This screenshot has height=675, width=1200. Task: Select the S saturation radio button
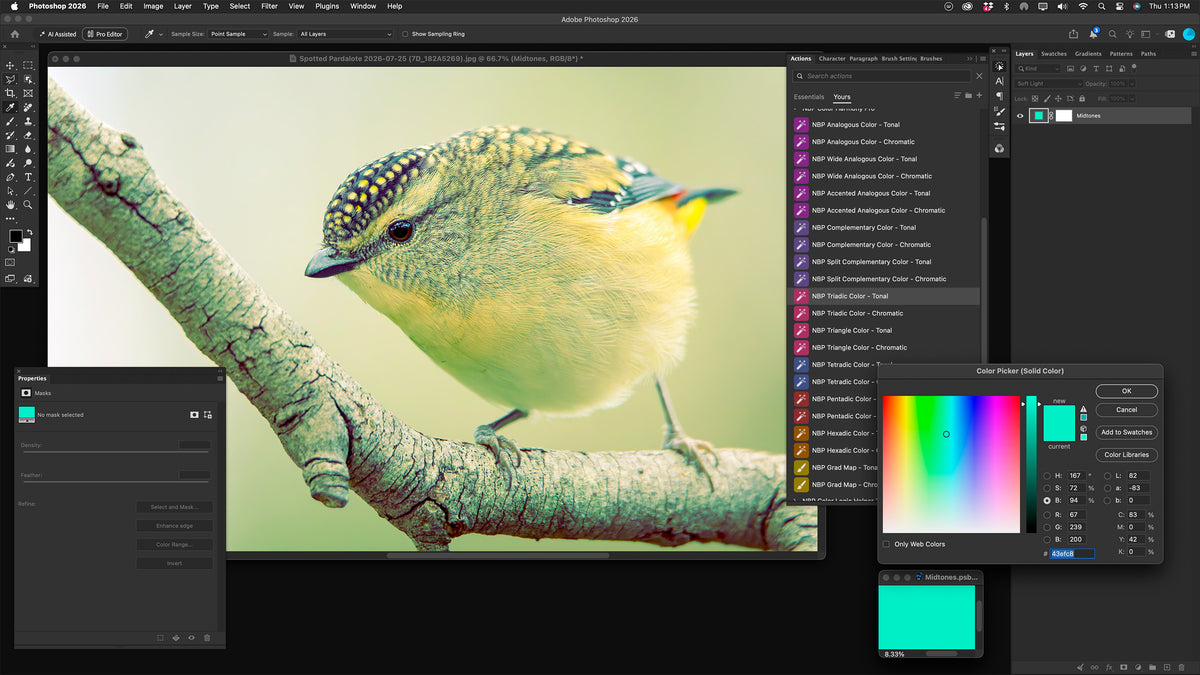click(1047, 488)
